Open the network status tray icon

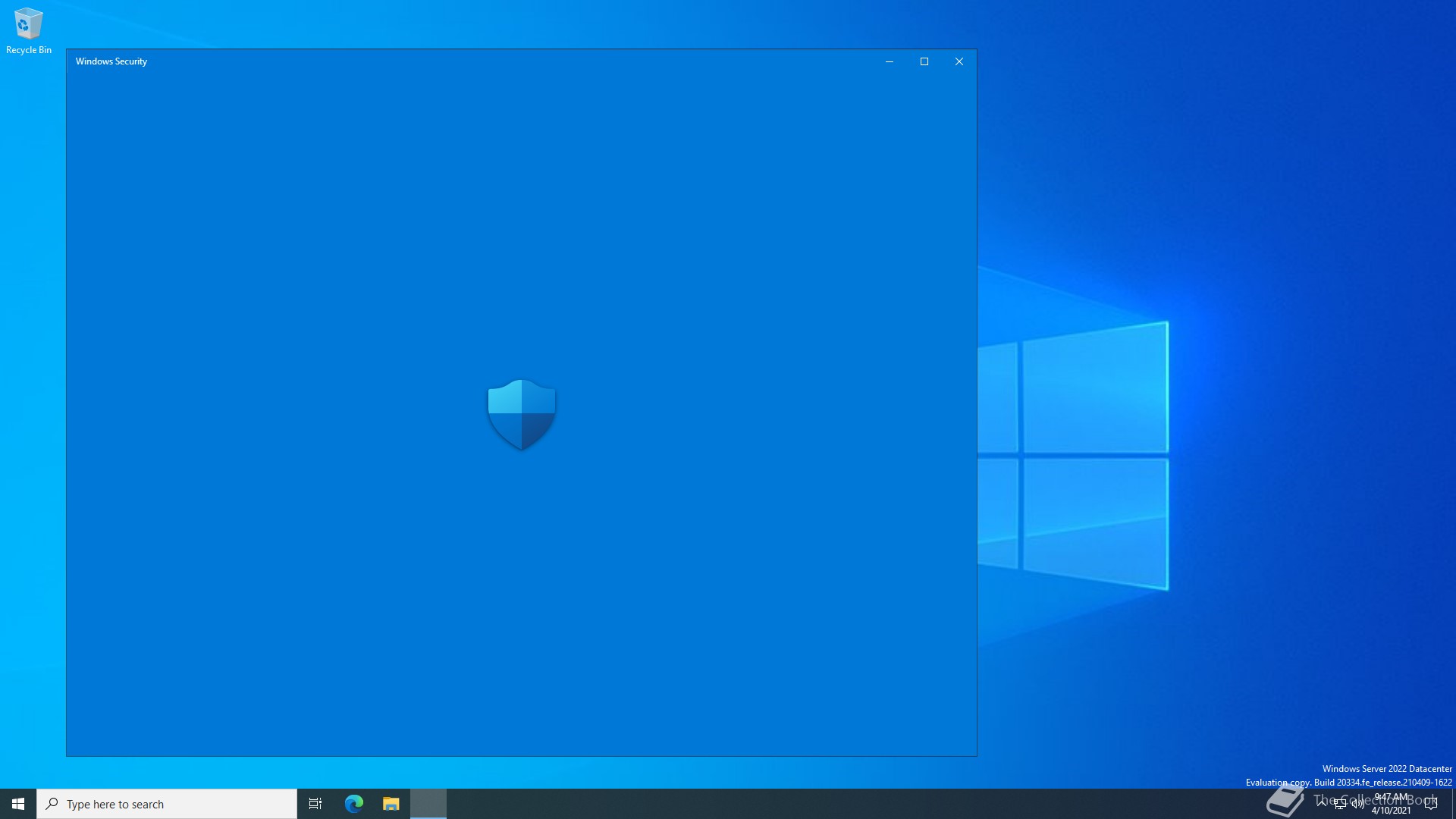click(x=1340, y=804)
